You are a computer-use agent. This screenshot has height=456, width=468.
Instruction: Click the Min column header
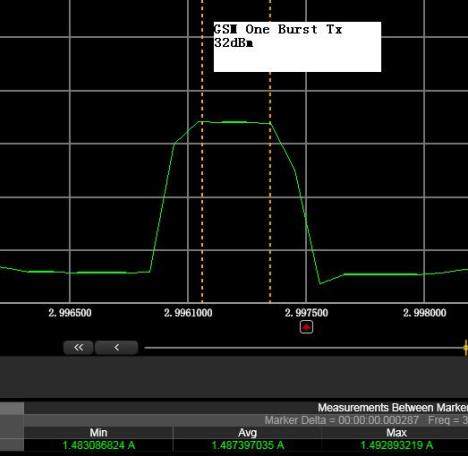[x=98, y=433]
